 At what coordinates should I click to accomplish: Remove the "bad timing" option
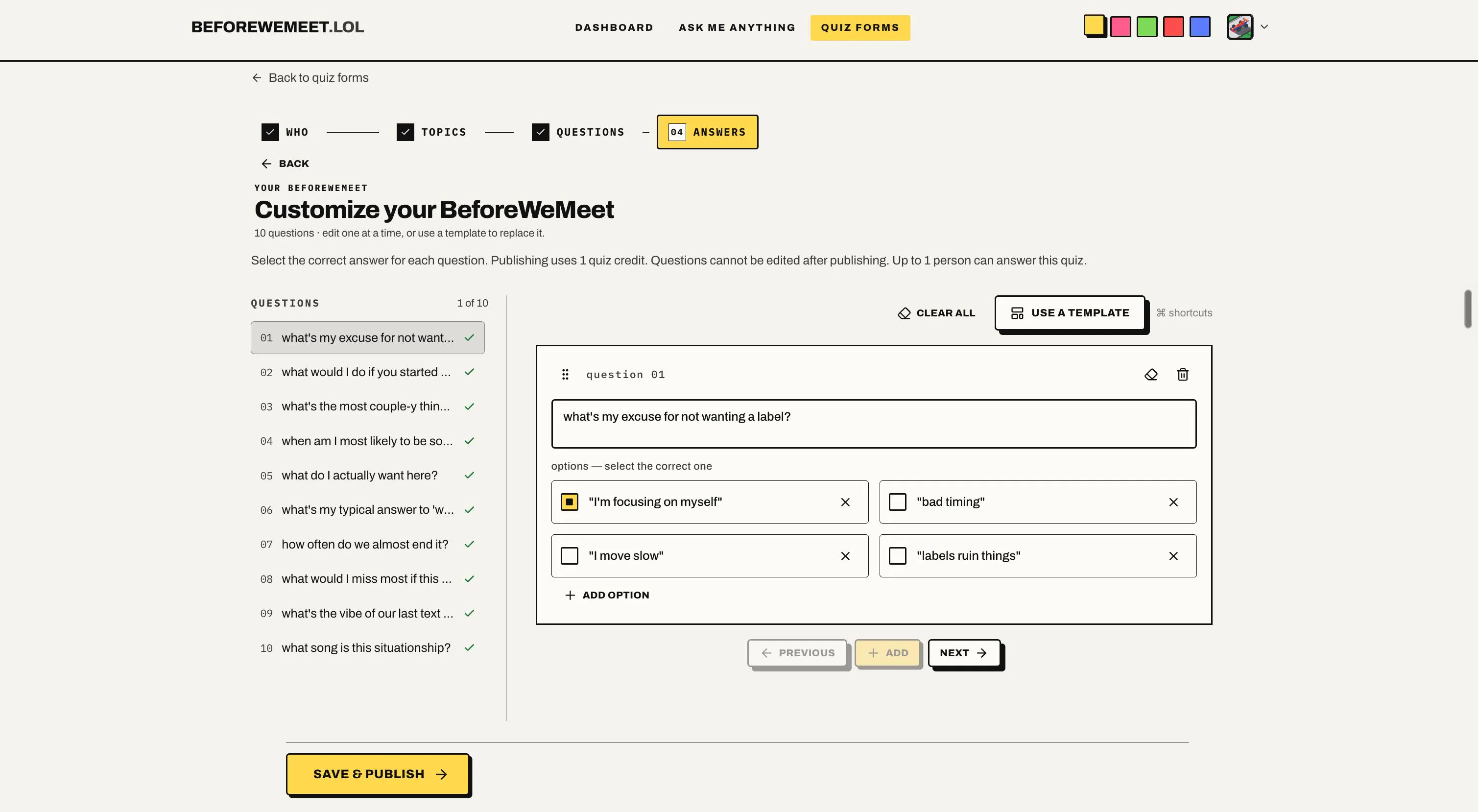pos(1173,502)
